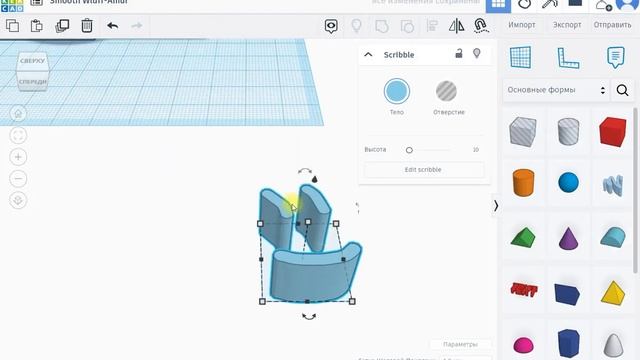Click the Высота slider handle
Image resolution: width=640 pixels, height=360 pixels.
(409, 150)
